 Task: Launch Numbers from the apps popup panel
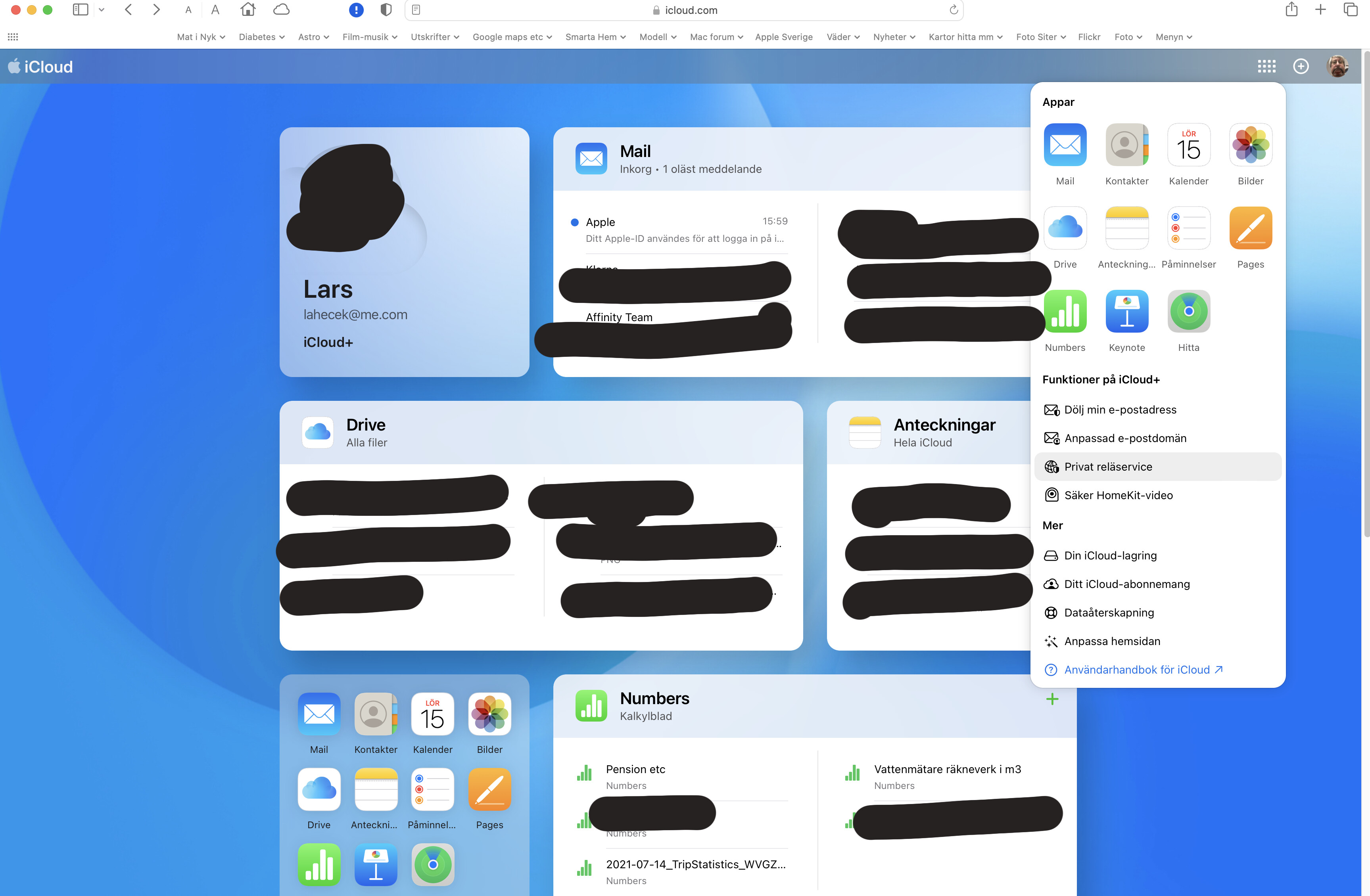click(1064, 311)
